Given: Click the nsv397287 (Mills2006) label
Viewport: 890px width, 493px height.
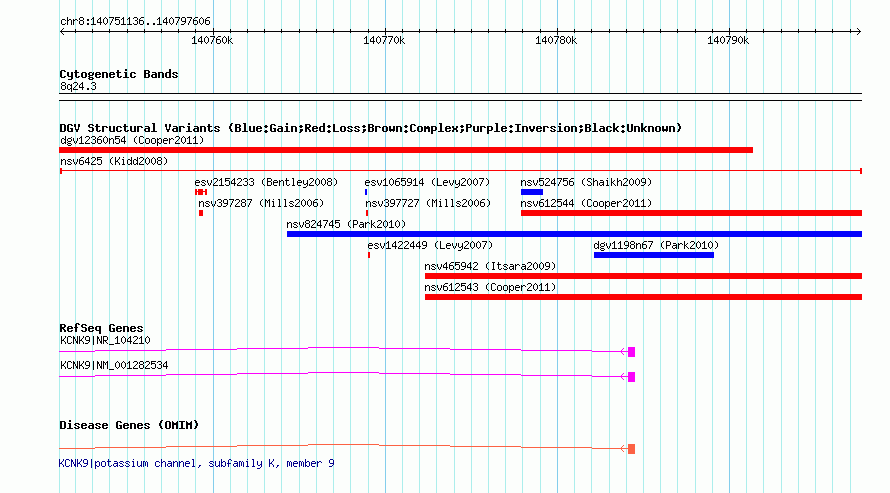Looking at the screenshot, I should point(261,203).
